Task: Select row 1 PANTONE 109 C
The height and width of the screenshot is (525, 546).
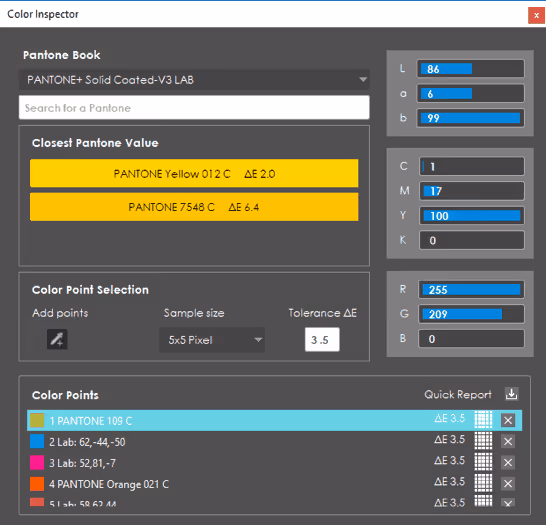Action: tap(274, 420)
